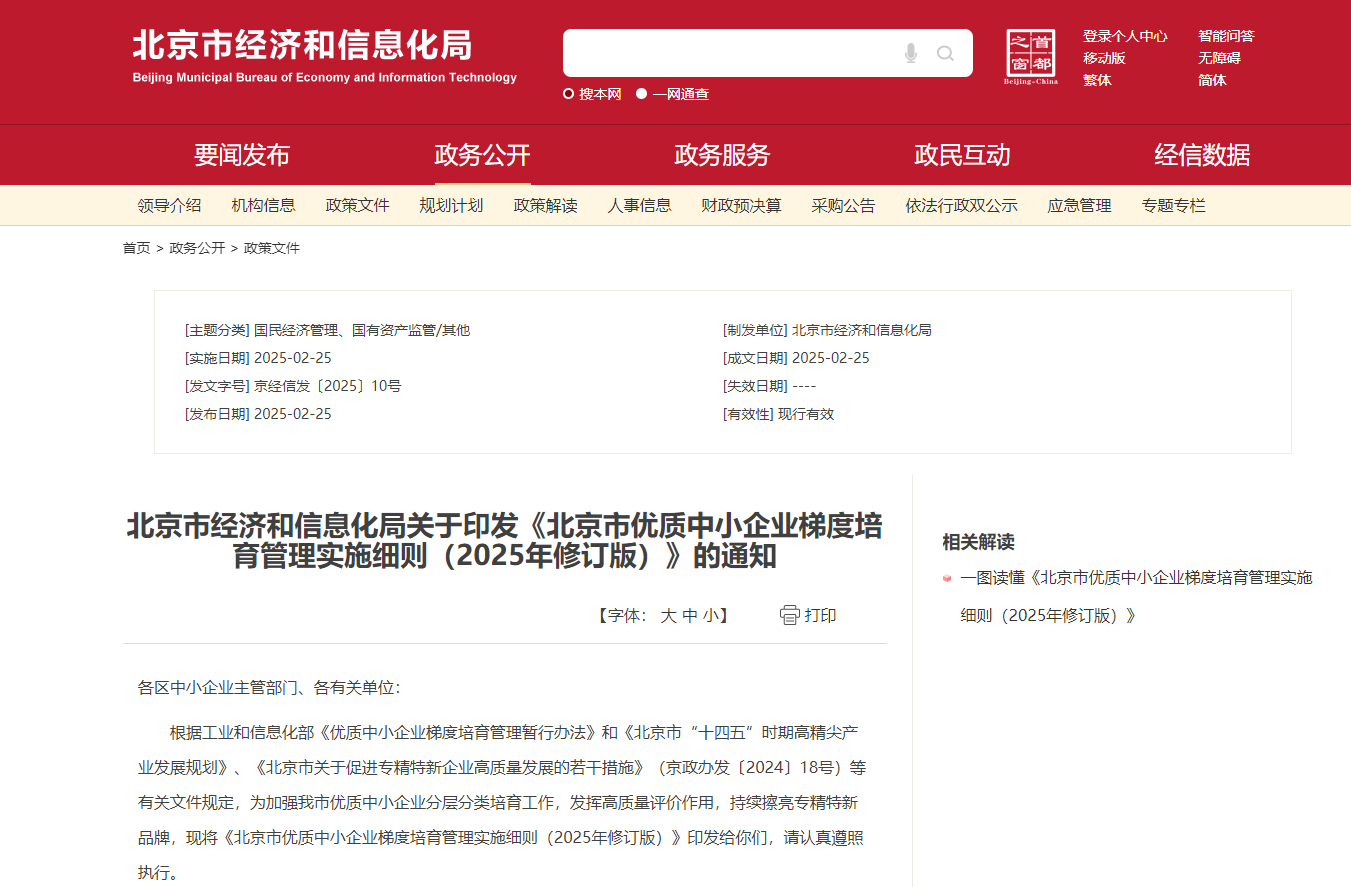Go to 专题专栏 submenu
1351x887 pixels.
click(1173, 205)
